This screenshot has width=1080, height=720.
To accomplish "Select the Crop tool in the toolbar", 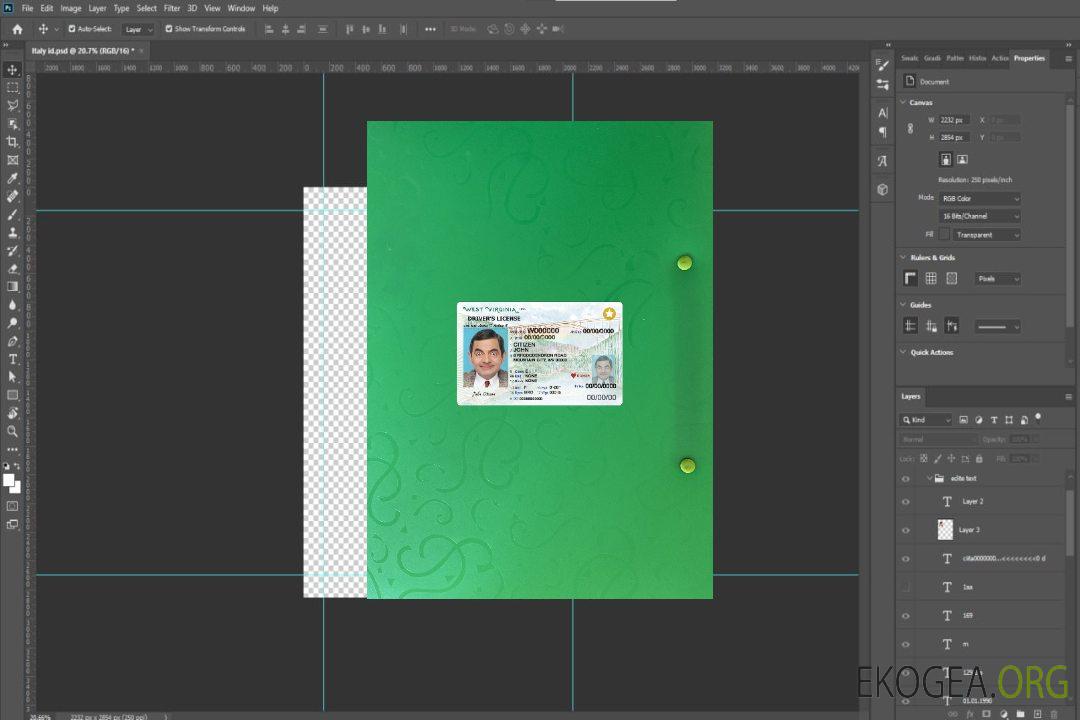I will click(x=13, y=142).
